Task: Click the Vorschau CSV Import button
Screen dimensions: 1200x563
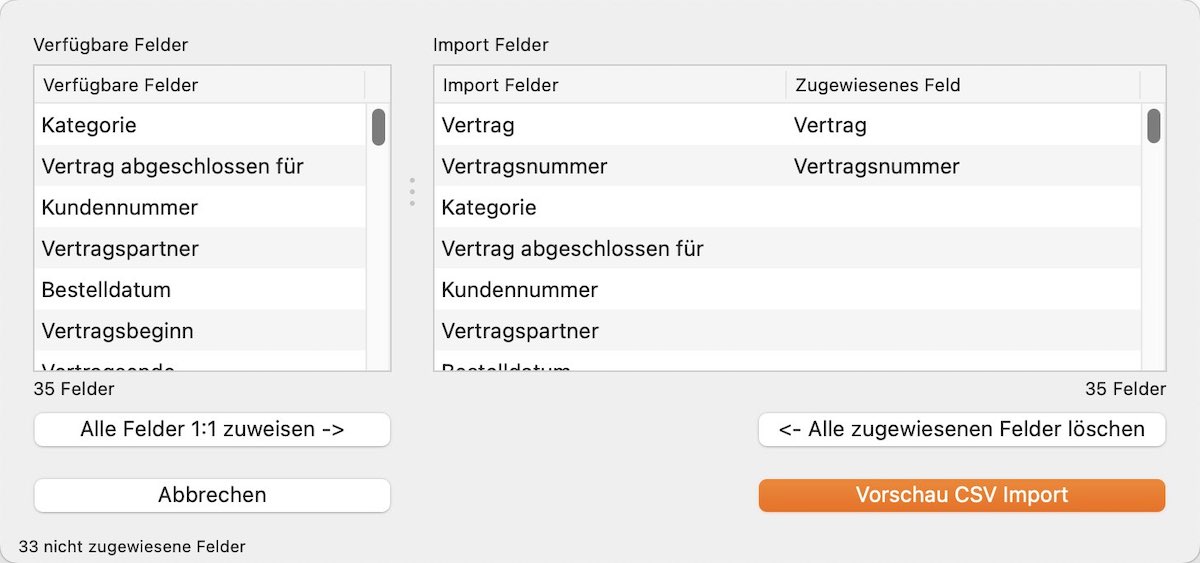Action: click(x=961, y=495)
